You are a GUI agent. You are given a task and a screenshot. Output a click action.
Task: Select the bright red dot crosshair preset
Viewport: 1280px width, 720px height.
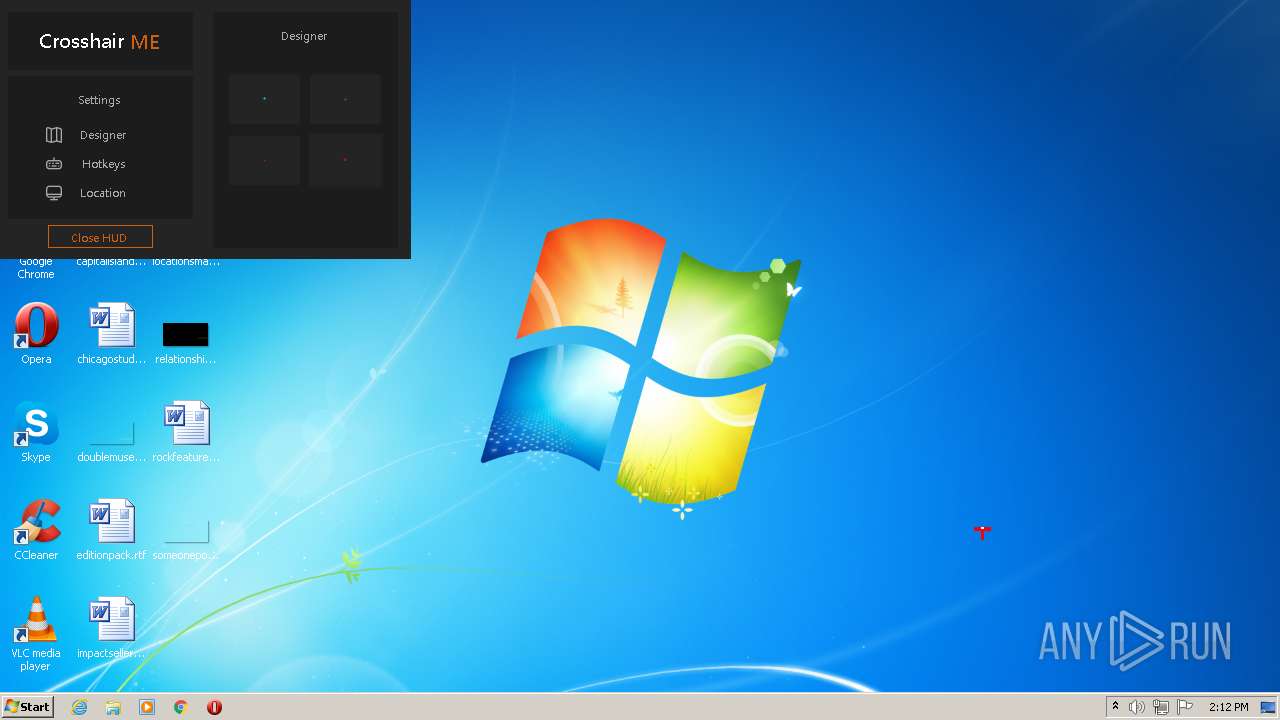click(x=345, y=160)
